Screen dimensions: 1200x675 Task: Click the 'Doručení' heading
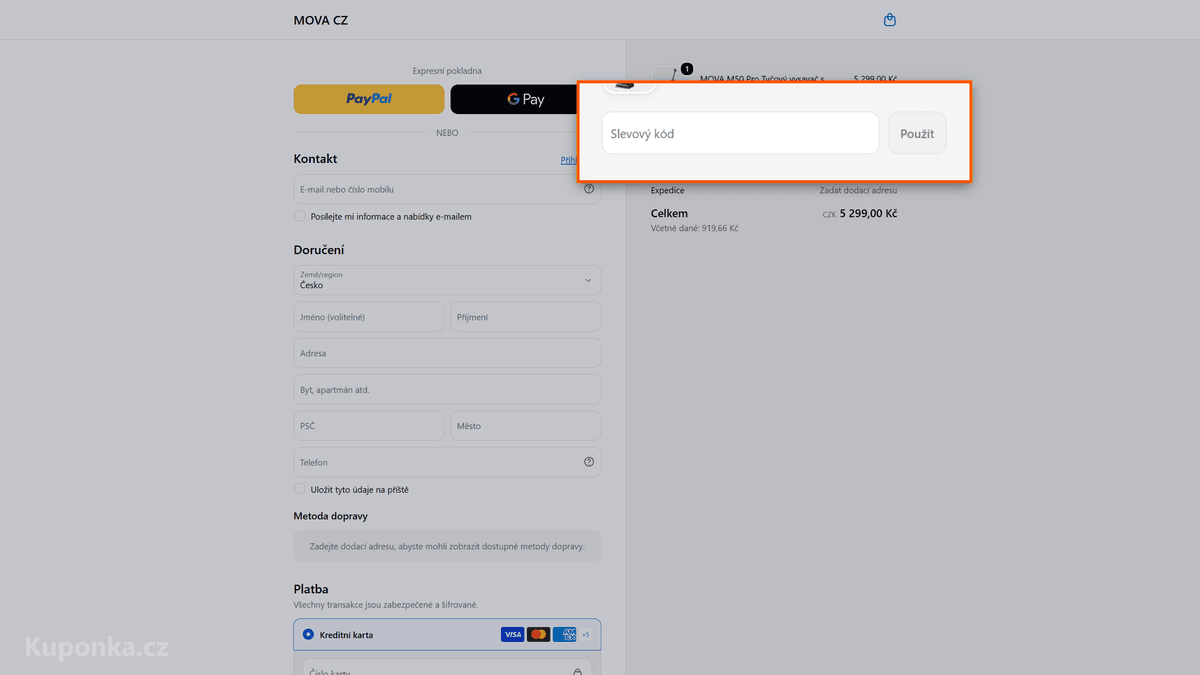pos(319,250)
